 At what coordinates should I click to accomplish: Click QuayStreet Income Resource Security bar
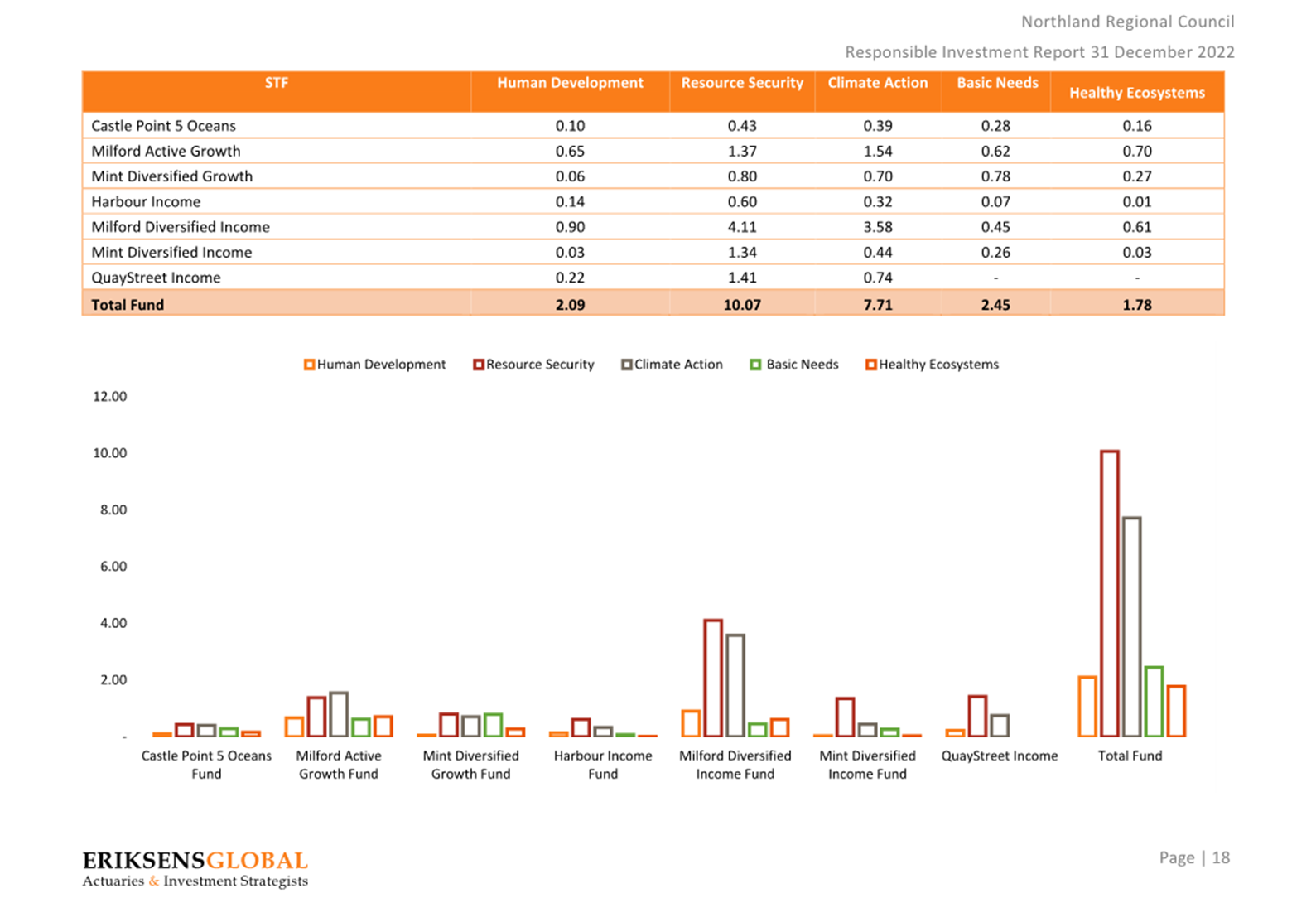[x=977, y=717]
